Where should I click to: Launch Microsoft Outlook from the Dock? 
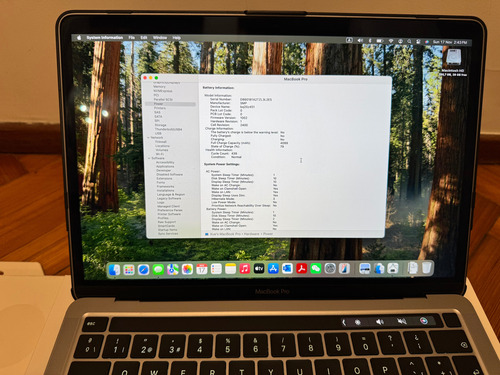click(287, 268)
